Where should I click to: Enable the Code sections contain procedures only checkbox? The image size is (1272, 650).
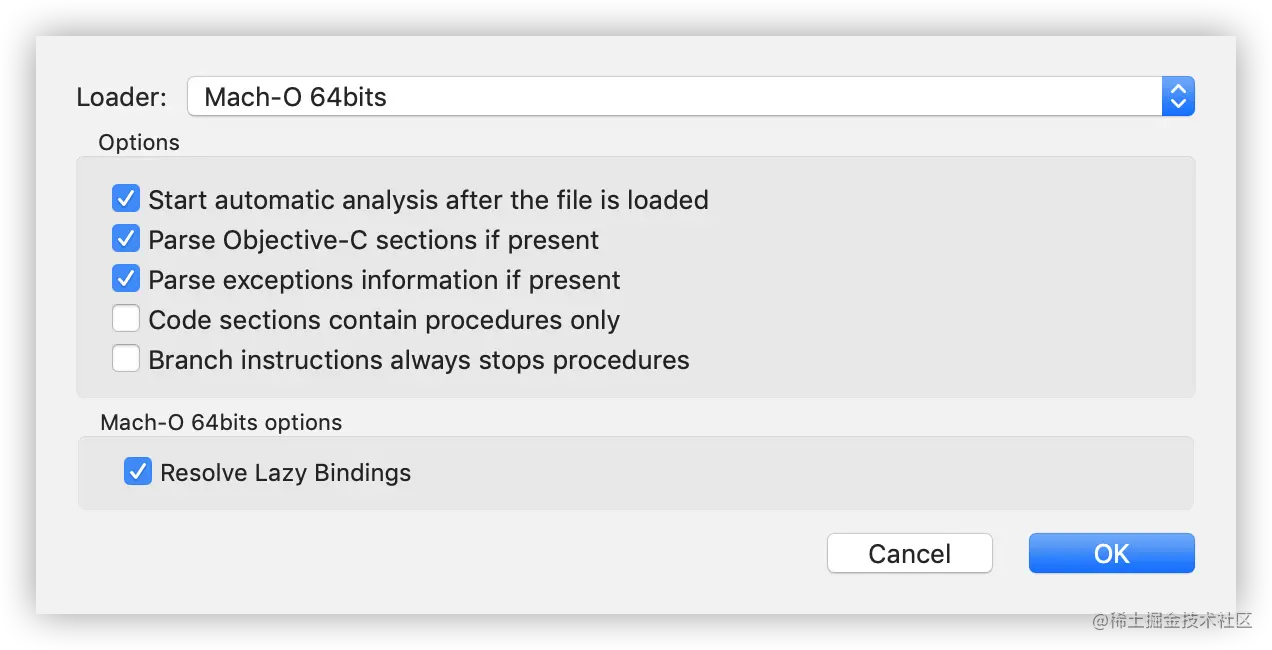[x=126, y=319]
